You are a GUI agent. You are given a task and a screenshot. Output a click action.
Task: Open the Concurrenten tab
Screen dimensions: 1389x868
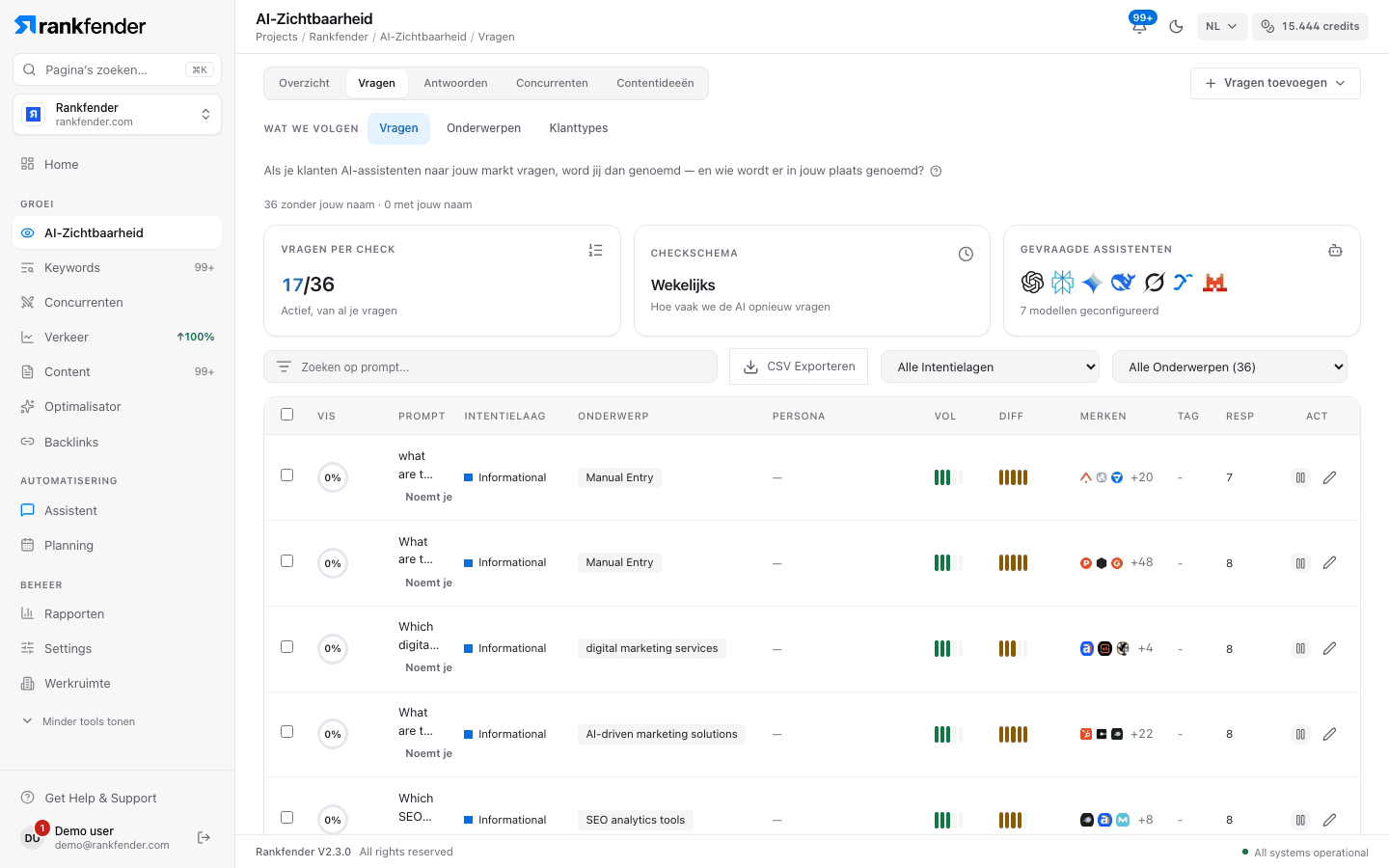coord(552,83)
